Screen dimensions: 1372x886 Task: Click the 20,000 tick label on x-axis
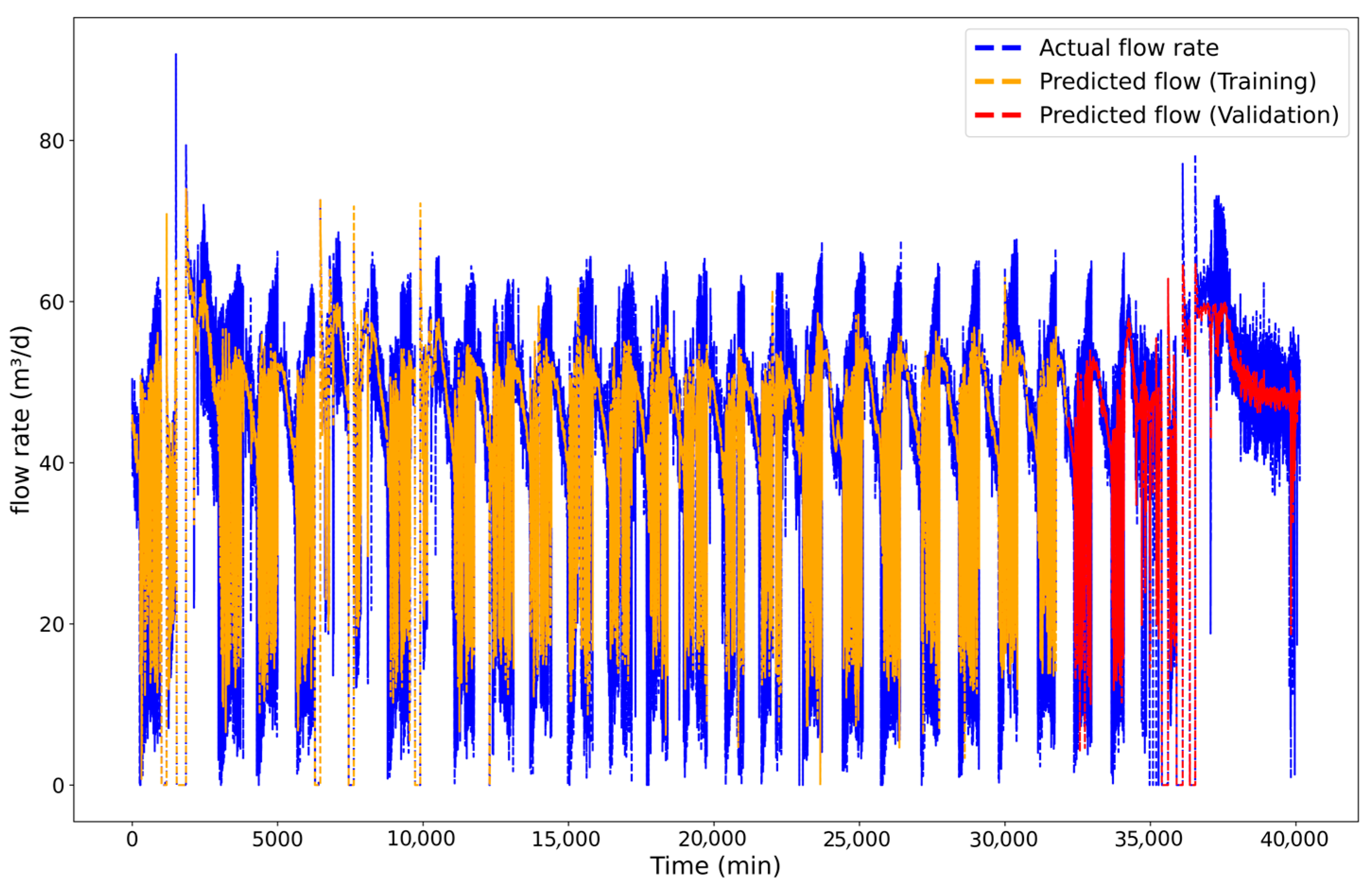[x=712, y=839]
